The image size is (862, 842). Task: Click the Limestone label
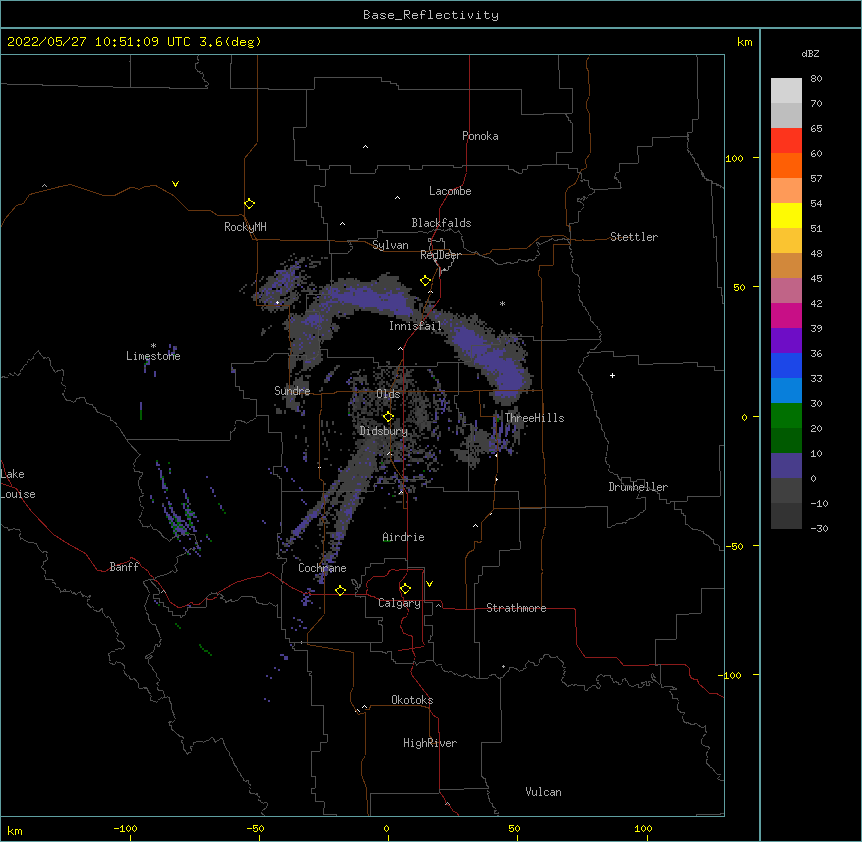click(153, 356)
